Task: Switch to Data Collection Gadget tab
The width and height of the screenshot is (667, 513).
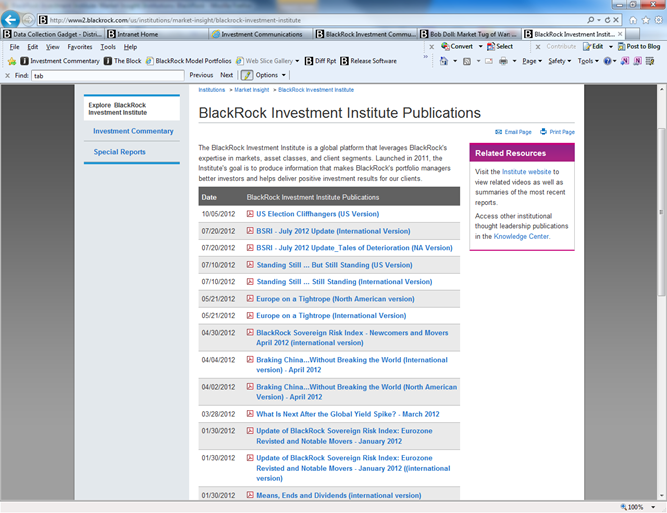Action: pyautogui.click(x=52, y=34)
